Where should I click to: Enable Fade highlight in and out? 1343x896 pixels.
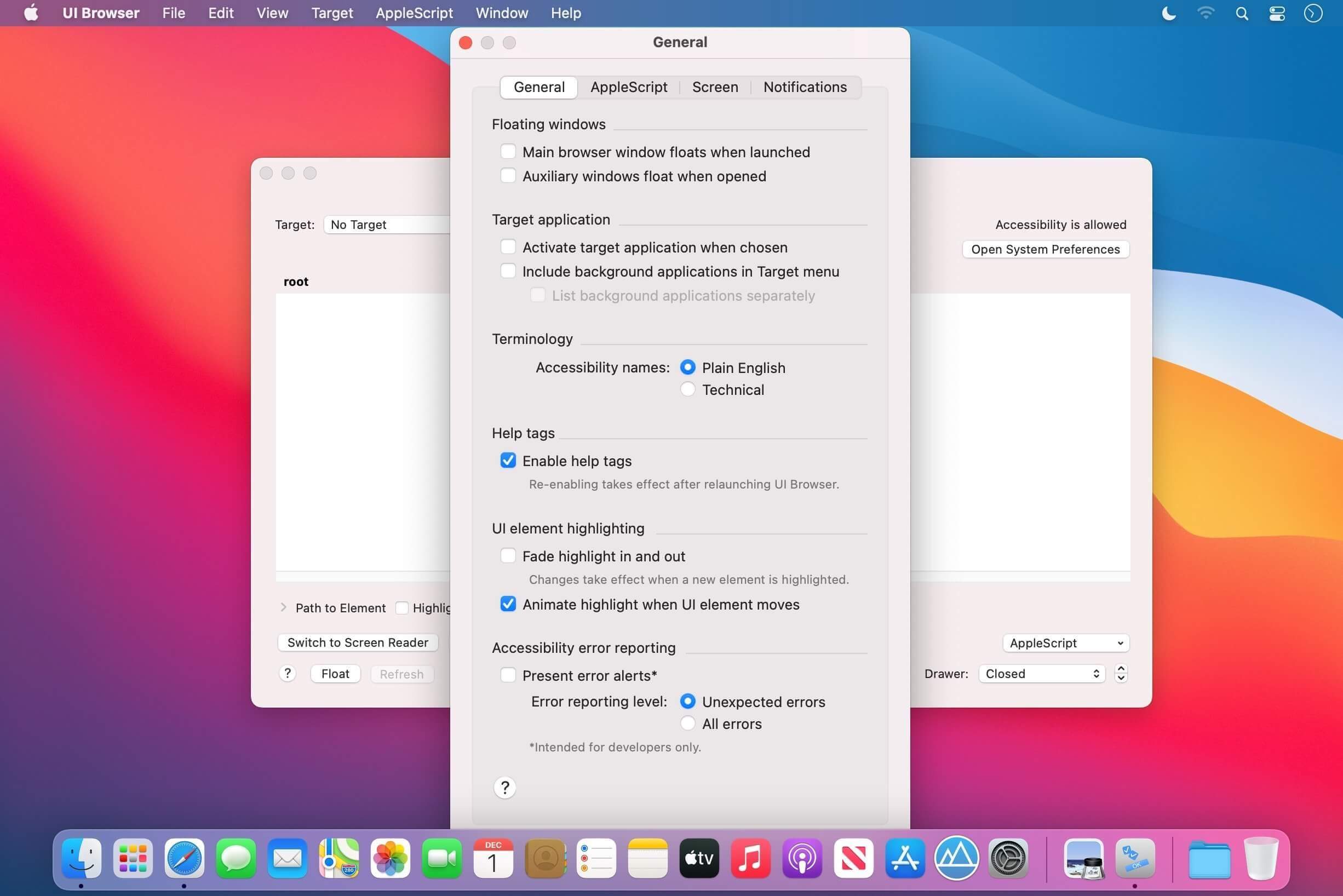508,556
